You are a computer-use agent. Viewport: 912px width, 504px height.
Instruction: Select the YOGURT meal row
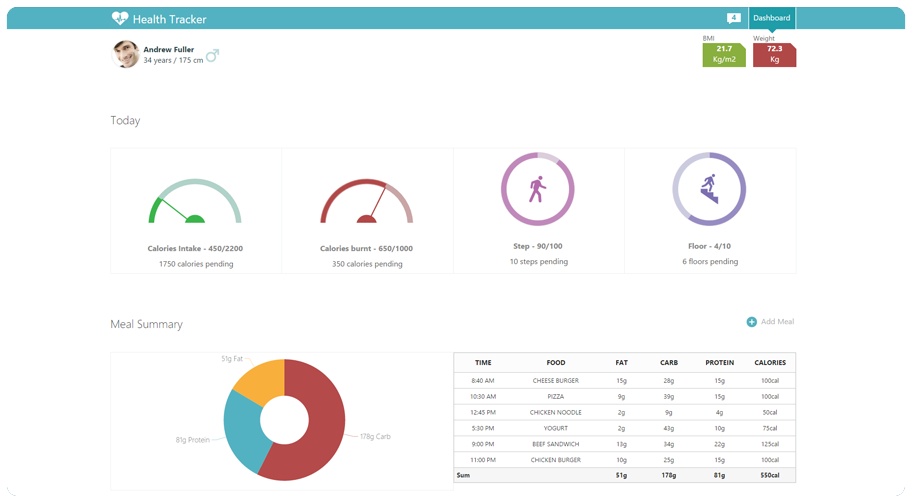point(556,429)
